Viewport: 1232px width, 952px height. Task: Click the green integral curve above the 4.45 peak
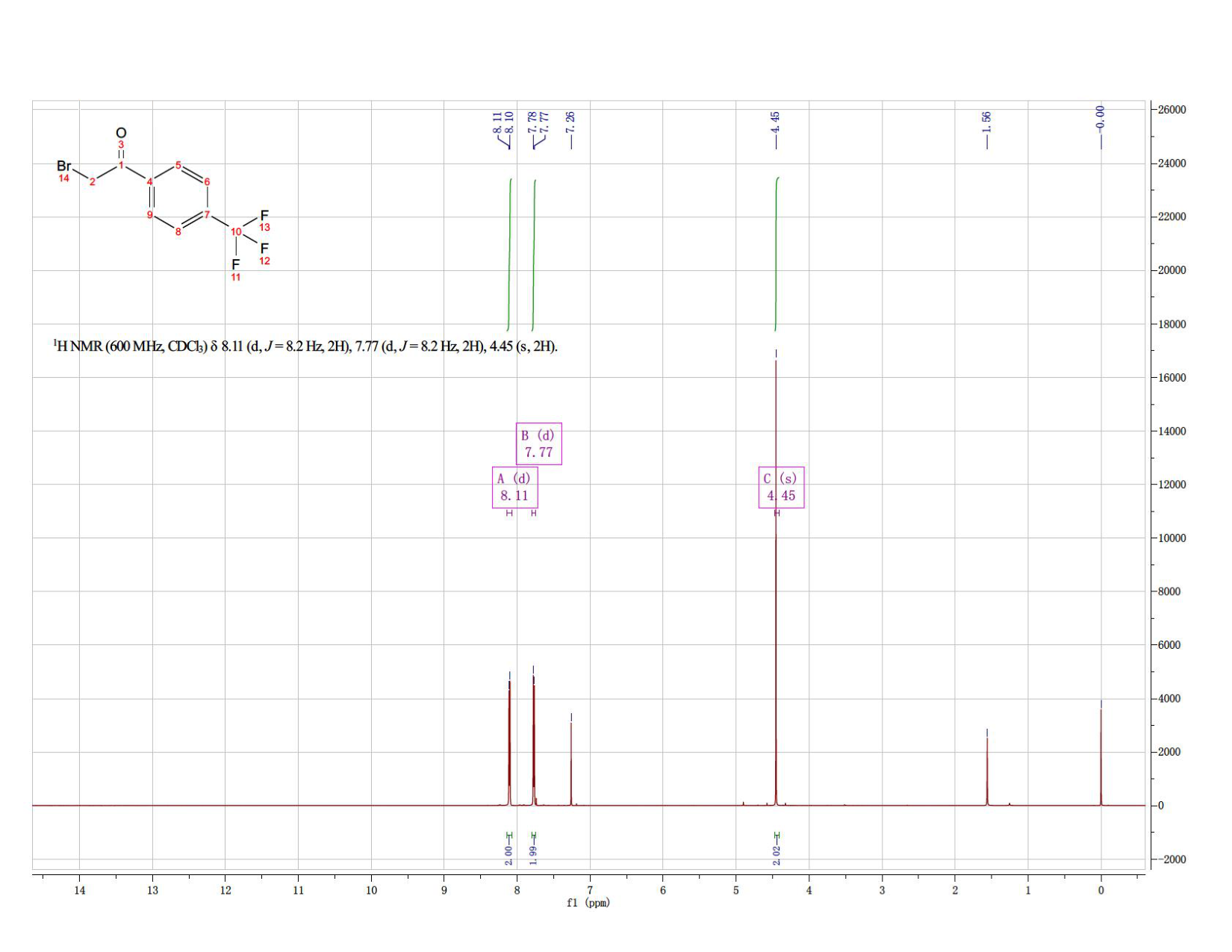(776, 254)
